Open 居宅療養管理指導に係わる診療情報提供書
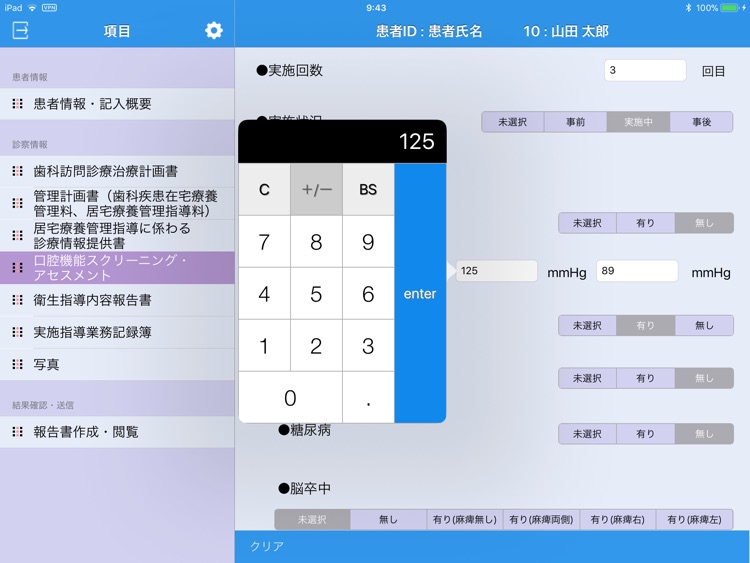Image resolution: width=750 pixels, height=563 pixels. coord(117,235)
